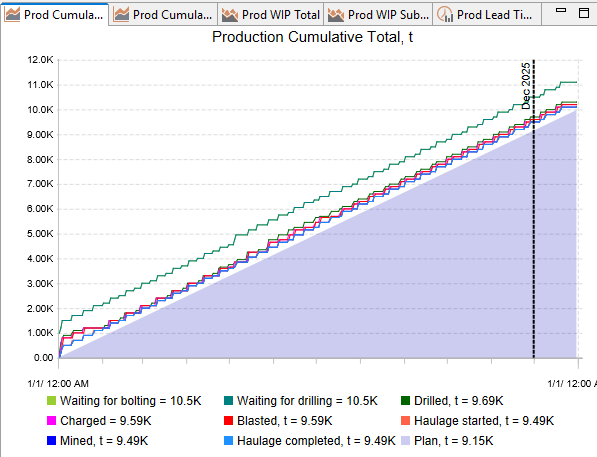This screenshot has height=457, width=597.
Task: Click the left 1/1/ 12:00 AM axis label
Action: coord(58,383)
